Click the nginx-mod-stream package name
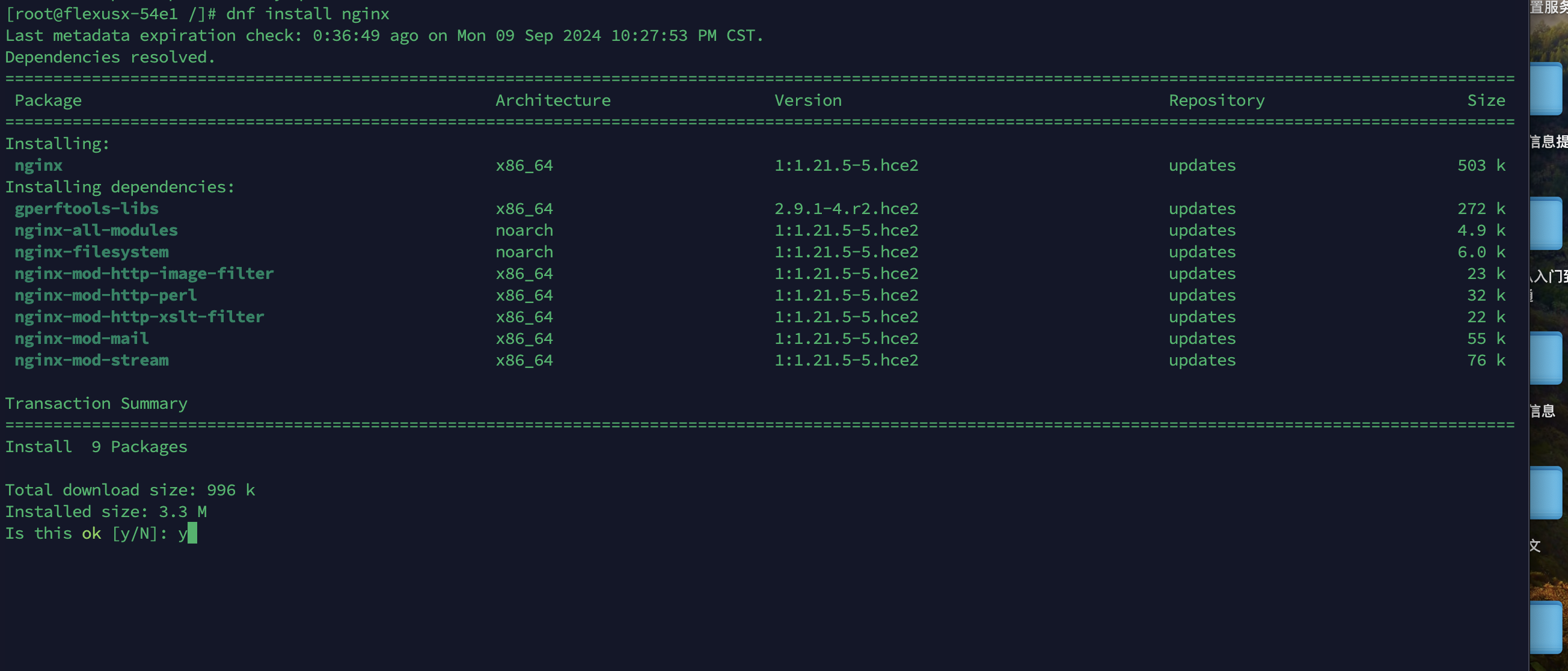 tap(92, 361)
